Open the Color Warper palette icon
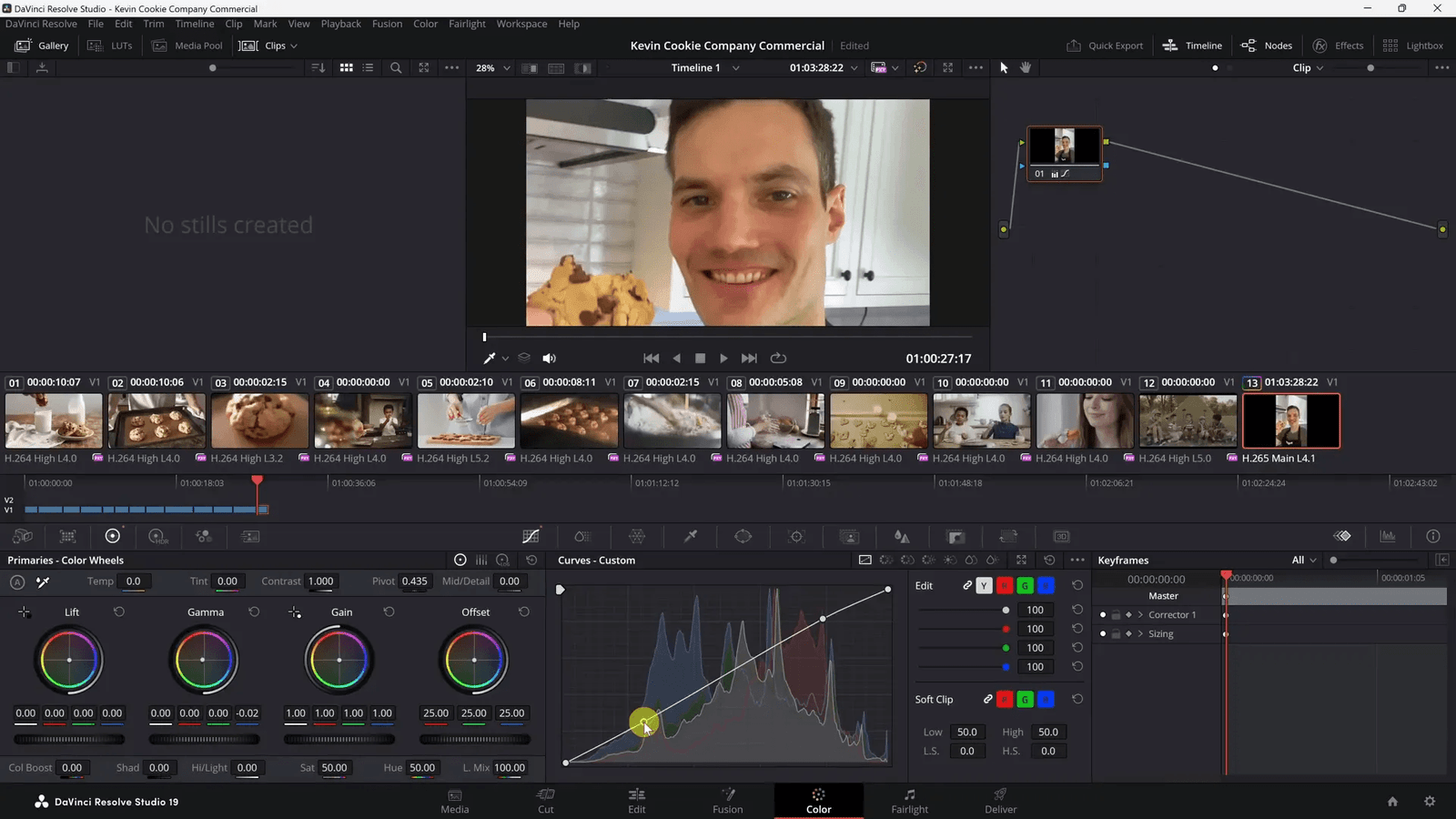This screenshot has height=819, width=1456. point(637,537)
